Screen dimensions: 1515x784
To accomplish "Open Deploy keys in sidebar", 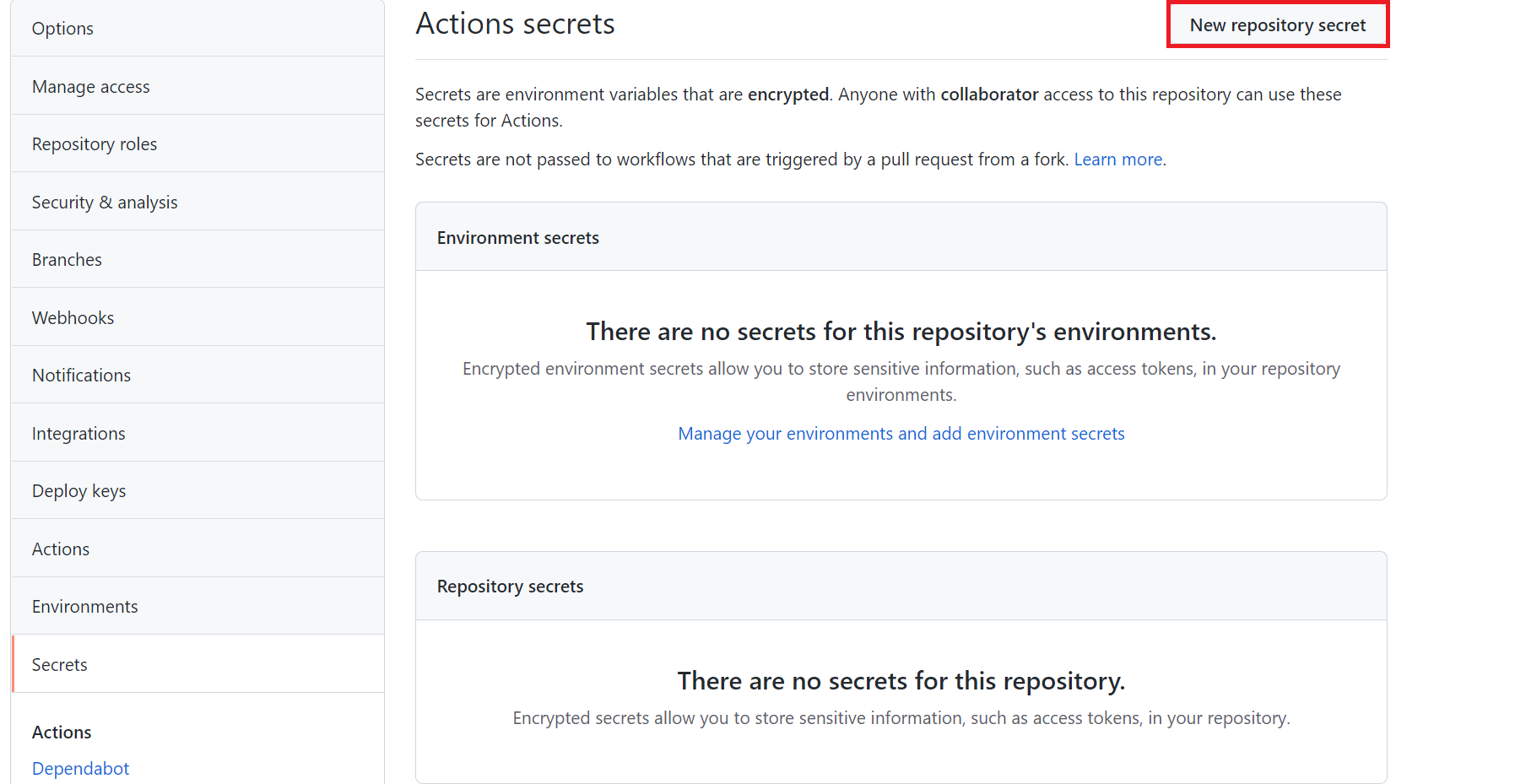I will tap(78, 491).
